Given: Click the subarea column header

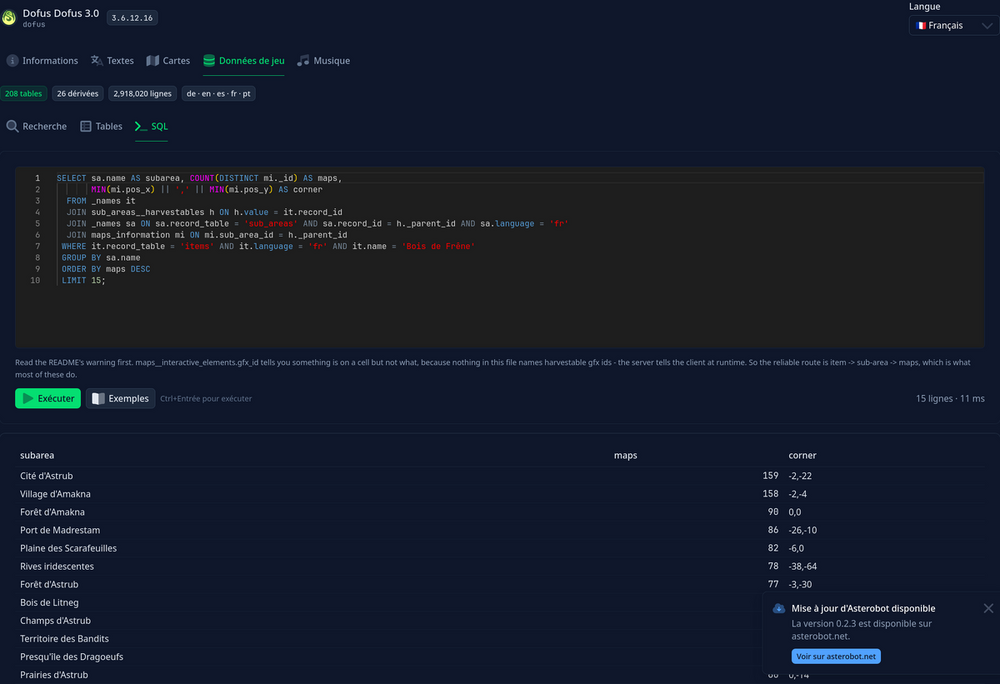Looking at the screenshot, I should (x=37, y=455).
